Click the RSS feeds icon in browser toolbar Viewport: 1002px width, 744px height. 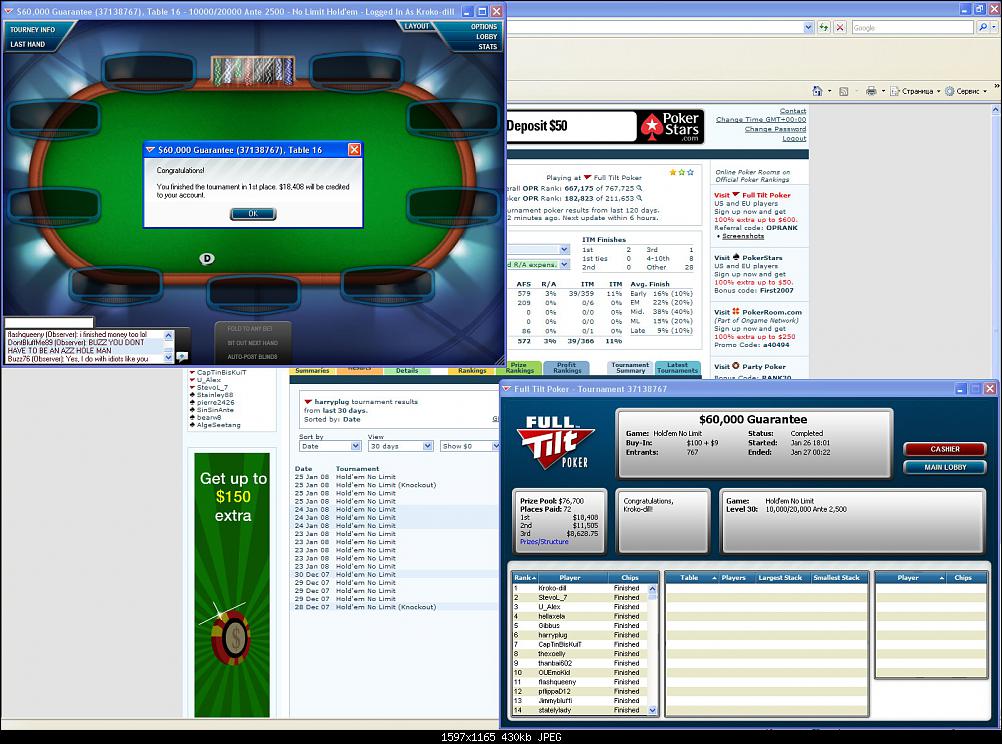coord(844,91)
